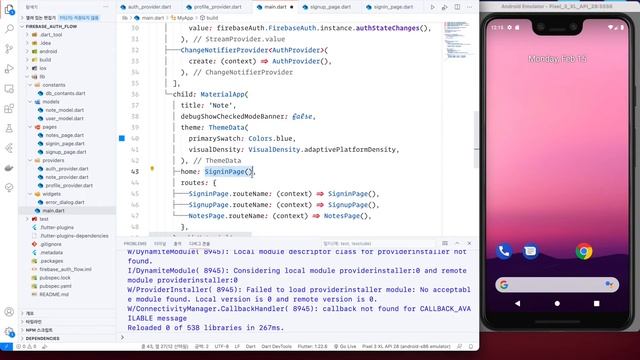
Task: Expand the build folder
Action: point(45,60)
